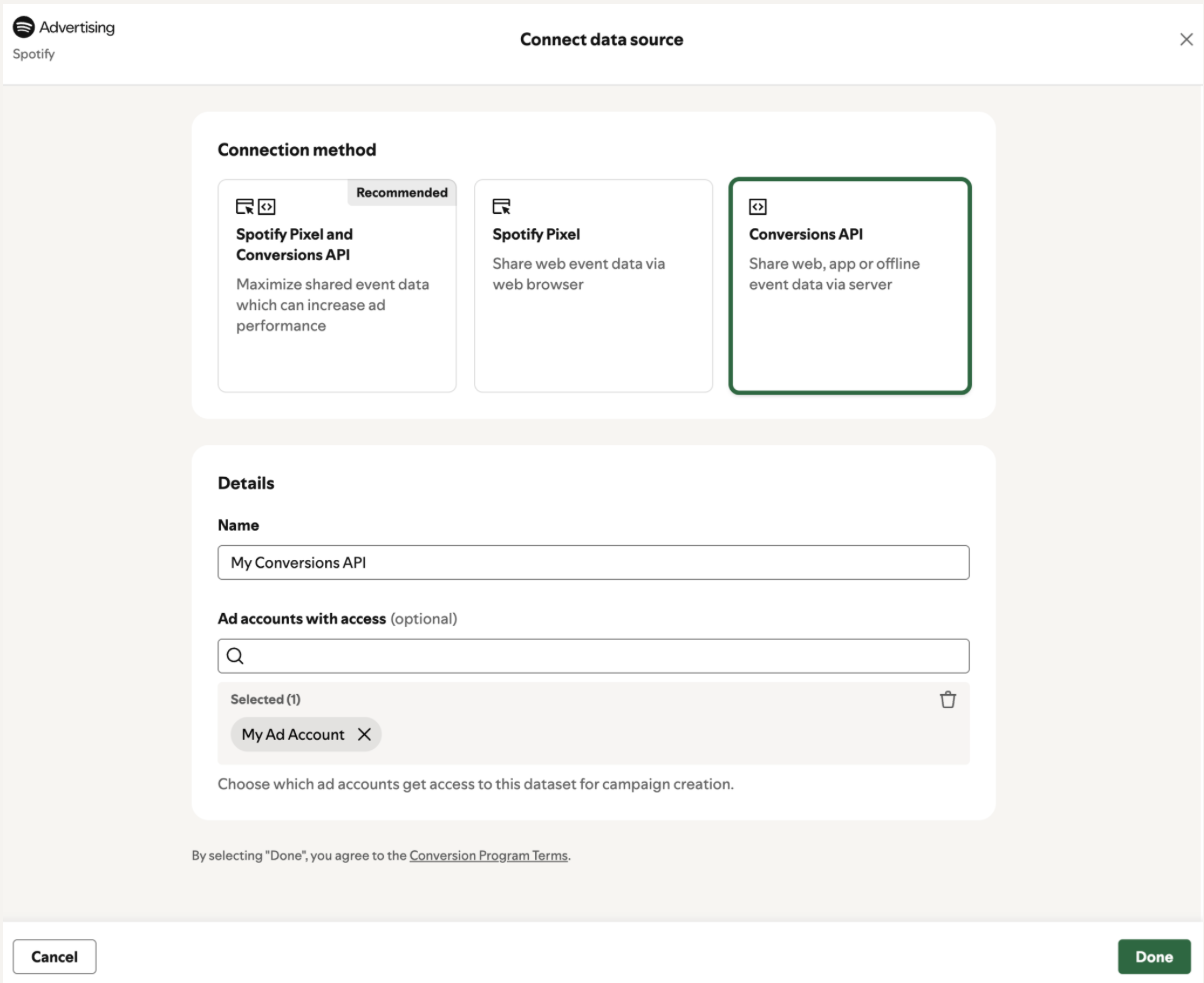Click the Spotify Pixel card's cursor icon
This screenshot has width=1204, height=983.
(502, 207)
